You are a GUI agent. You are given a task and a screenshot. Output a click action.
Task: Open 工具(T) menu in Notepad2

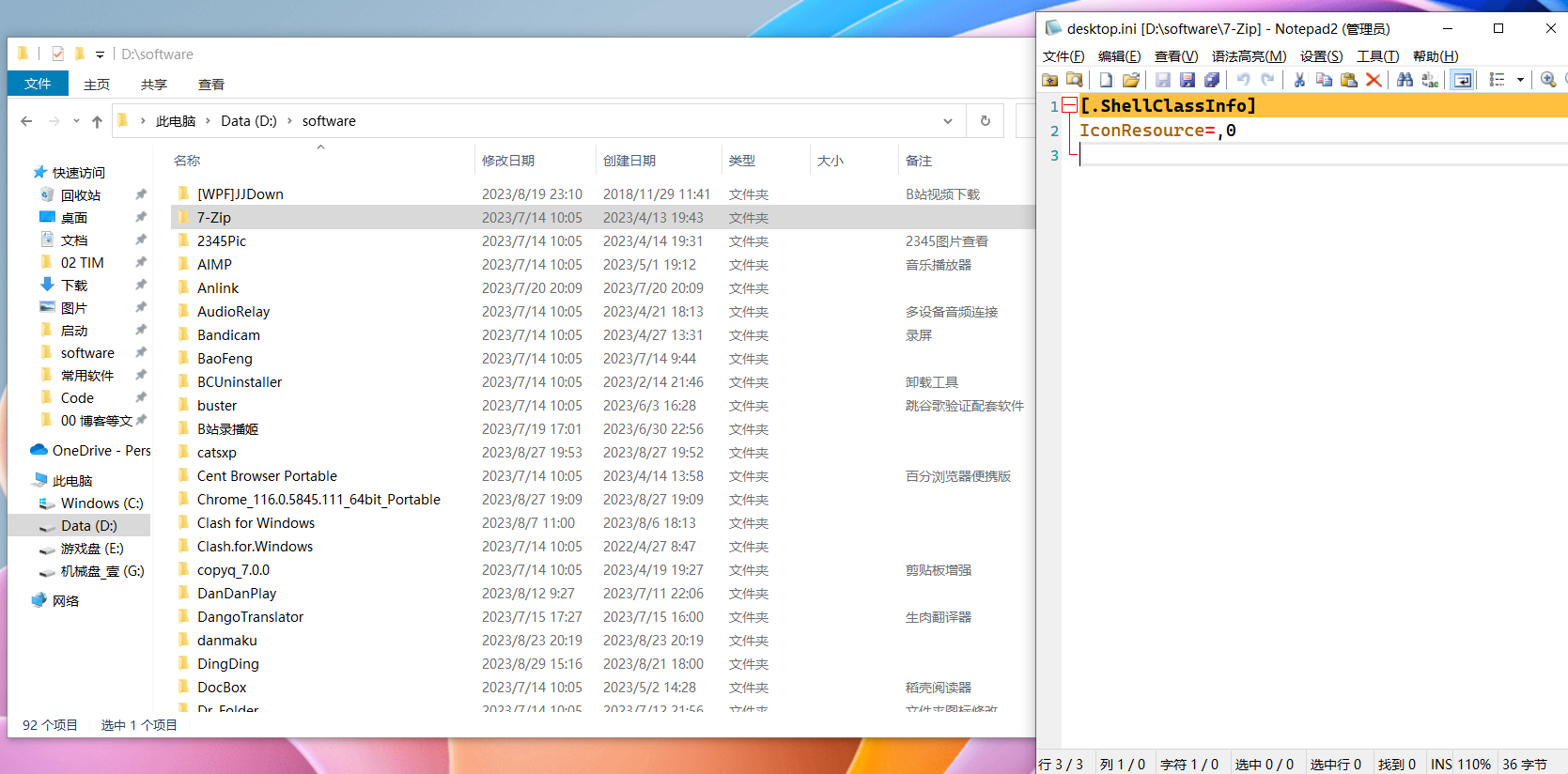pos(1378,56)
